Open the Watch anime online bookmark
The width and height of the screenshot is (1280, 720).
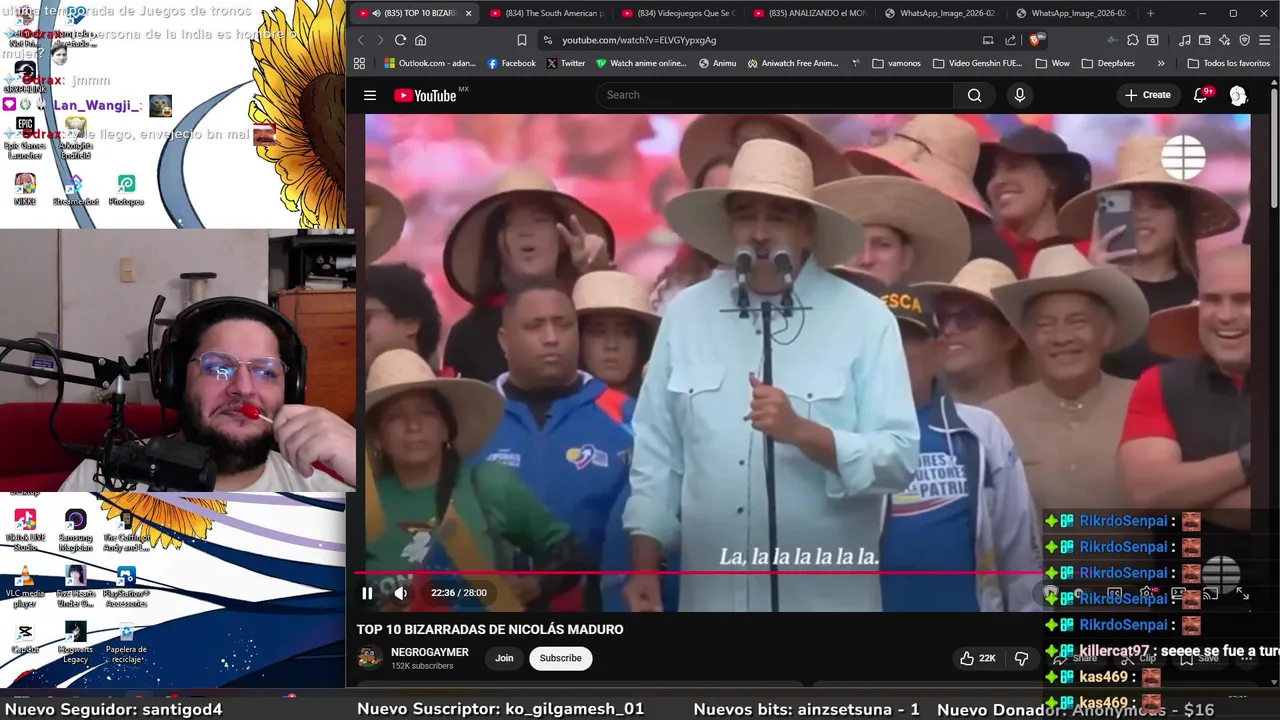click(x=641, y=63)
